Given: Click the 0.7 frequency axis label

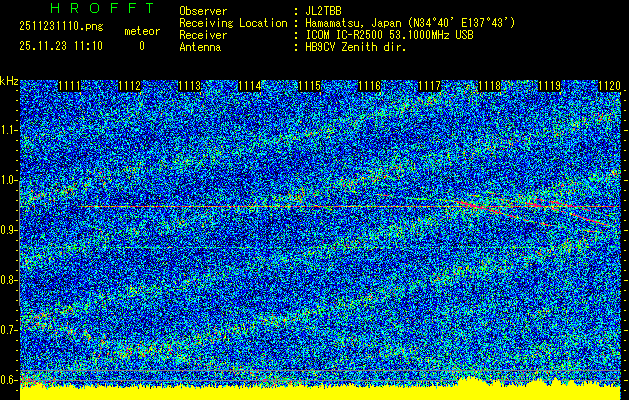Looking at the screenshot, I should (x=9, y=330).
